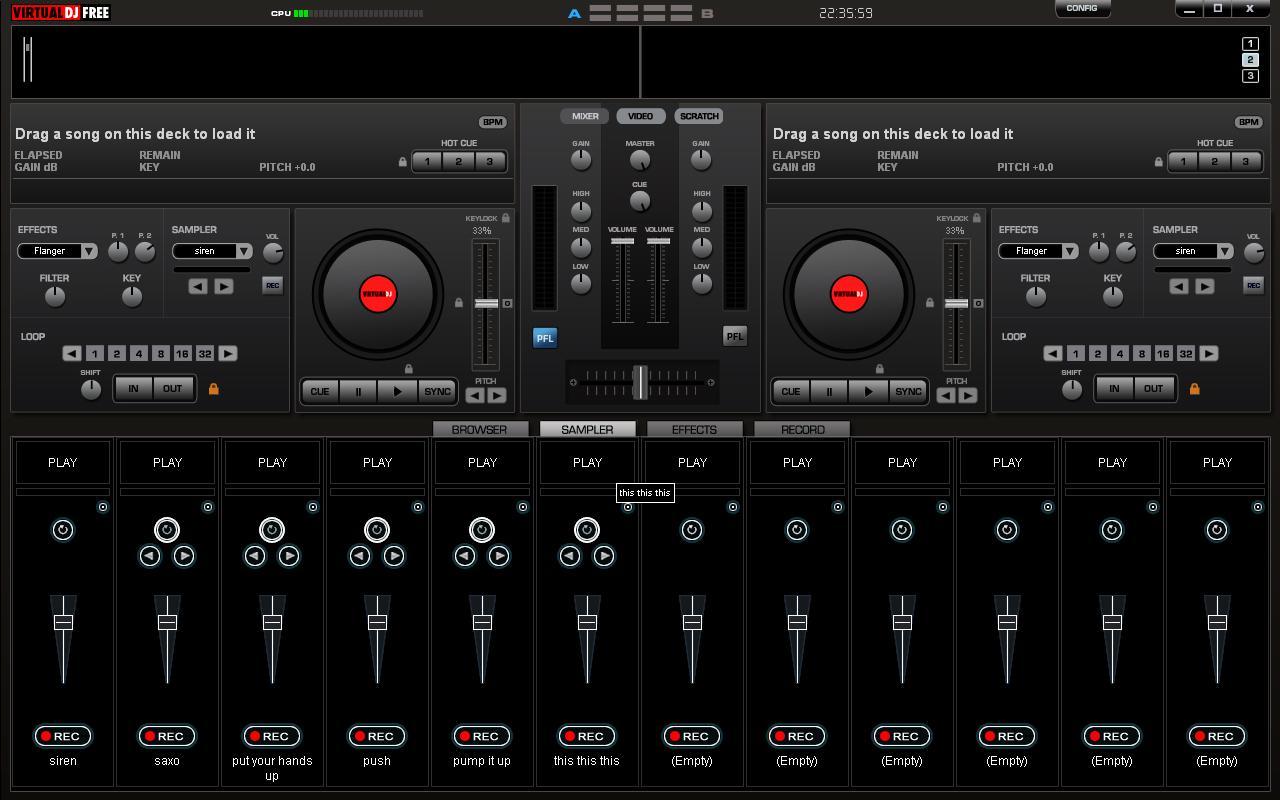This screenshot has height=800, width=1280.
Task: Click PLAY on the saxo sampler slot
Action: (167, 462)
